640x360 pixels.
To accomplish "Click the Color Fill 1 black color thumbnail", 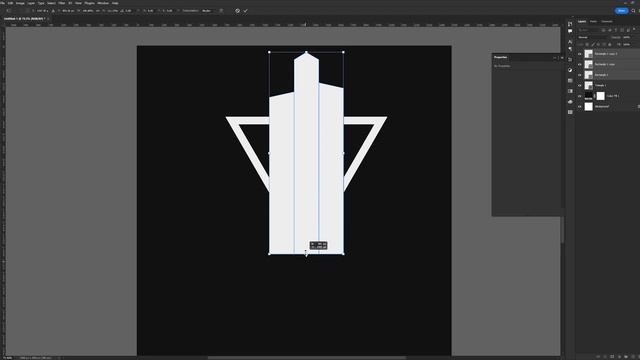I will 589,96.
